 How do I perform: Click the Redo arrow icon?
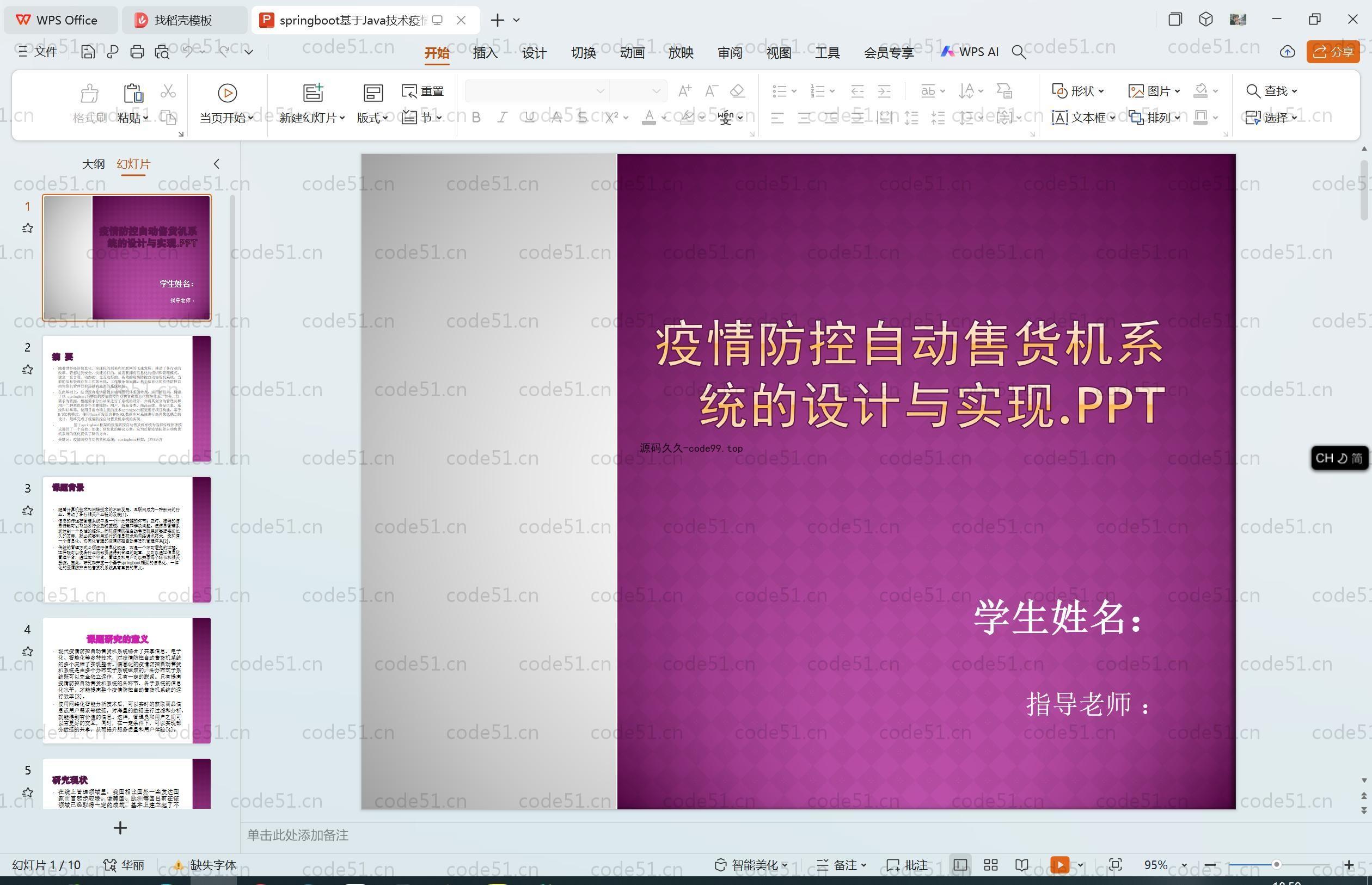(x=224, y=52)
